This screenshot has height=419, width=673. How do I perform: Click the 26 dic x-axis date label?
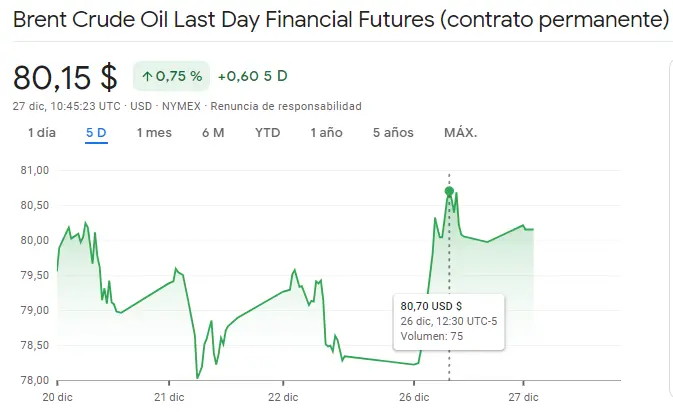pos(416,396)
